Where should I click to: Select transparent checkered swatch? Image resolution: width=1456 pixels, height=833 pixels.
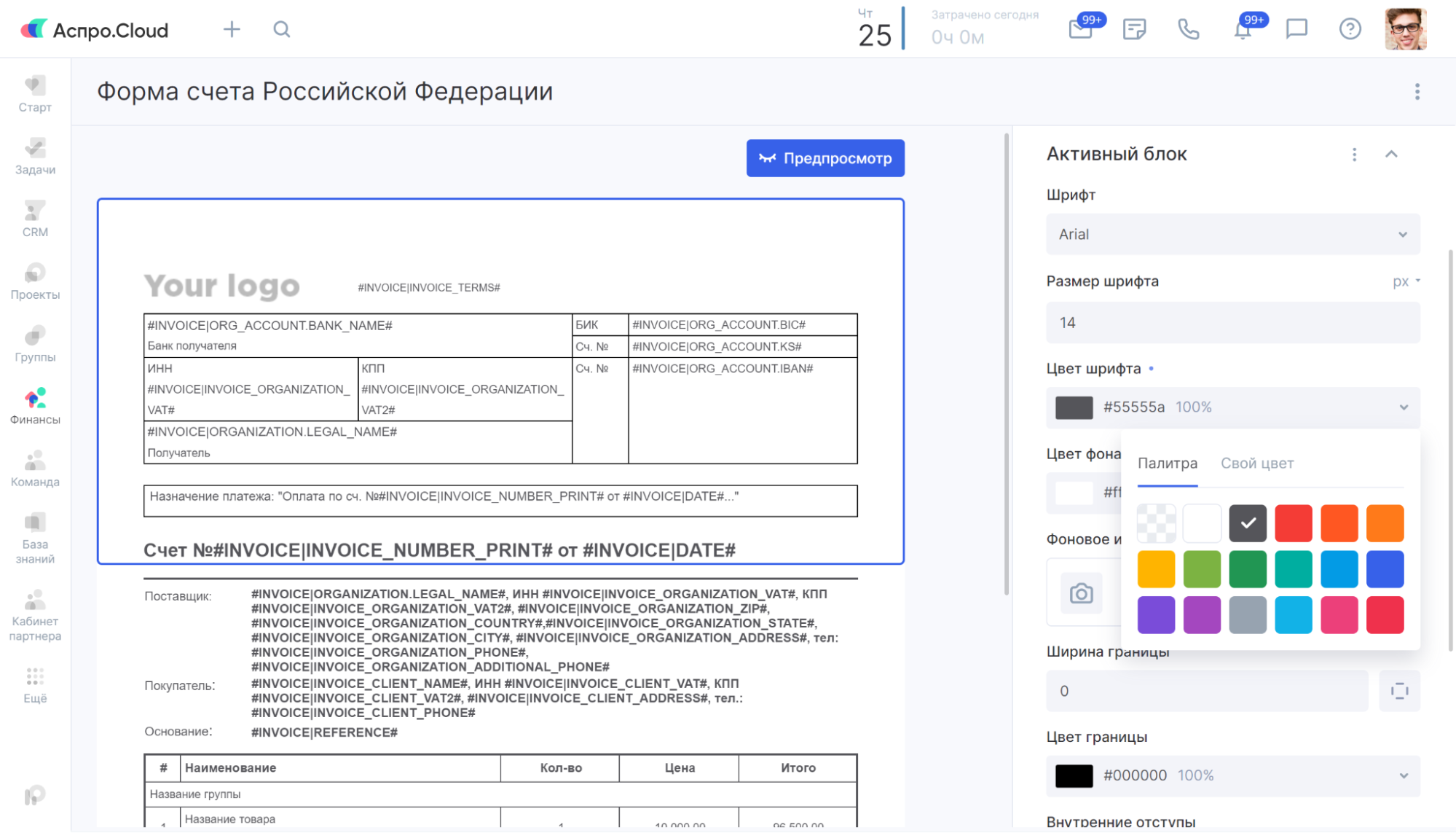click(x=1156, y=523)
